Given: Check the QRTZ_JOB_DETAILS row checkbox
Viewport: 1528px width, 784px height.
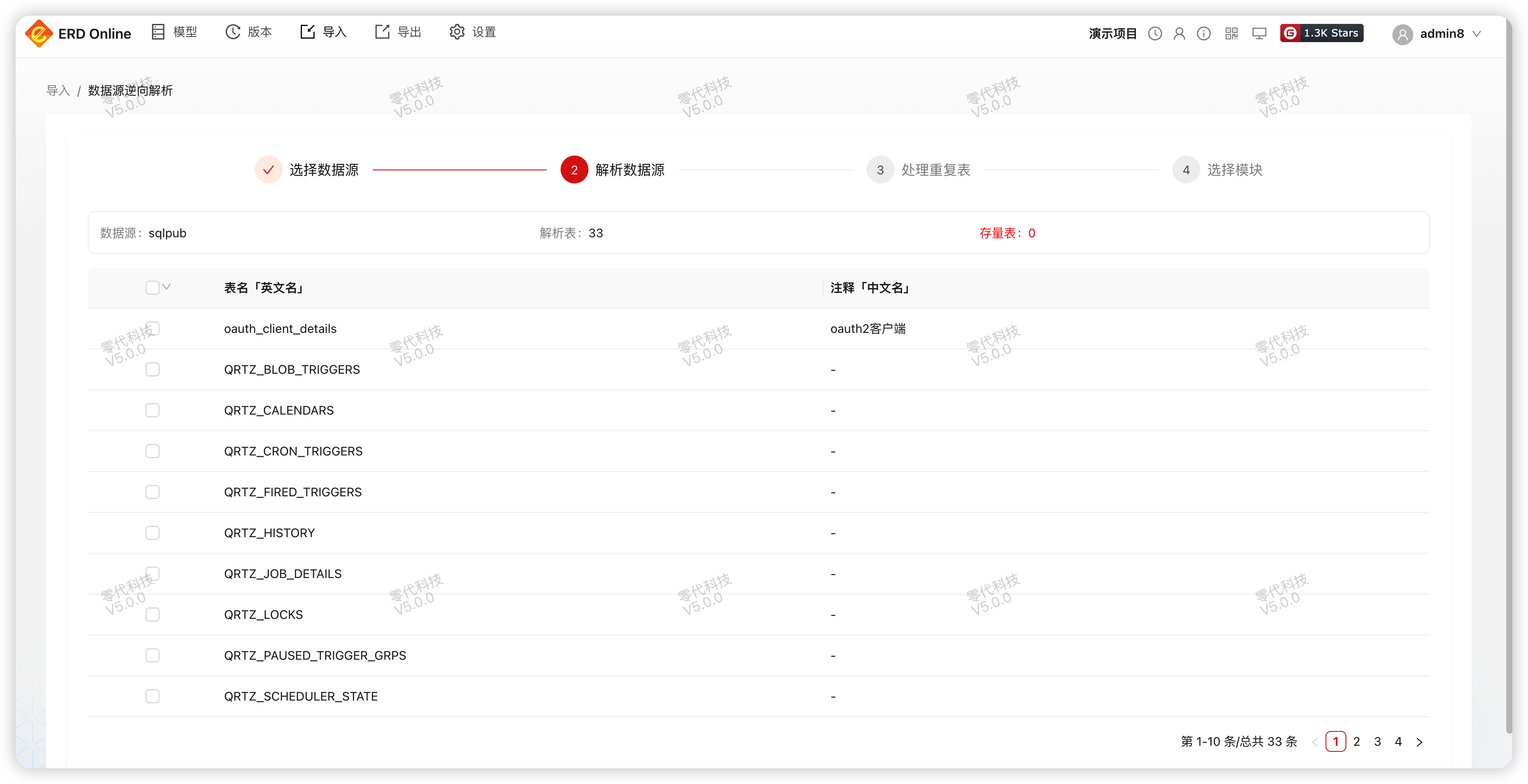Looking at the screenshot, I should [x=153, y=574].
